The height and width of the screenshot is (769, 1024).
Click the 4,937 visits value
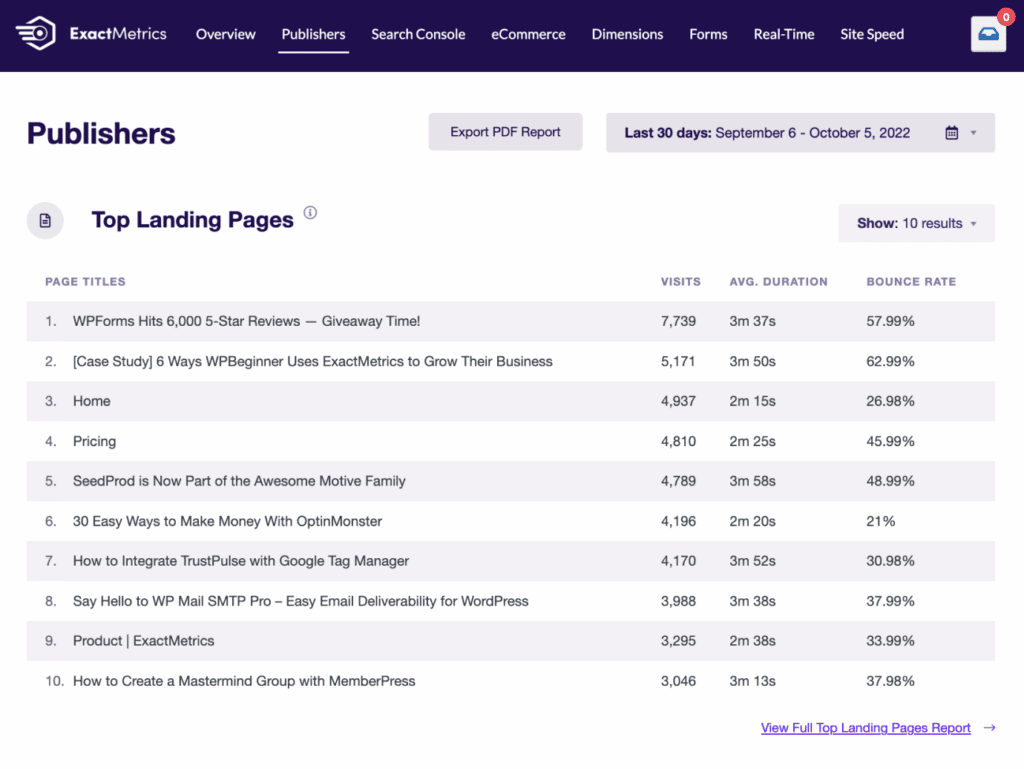click(678, 401)
